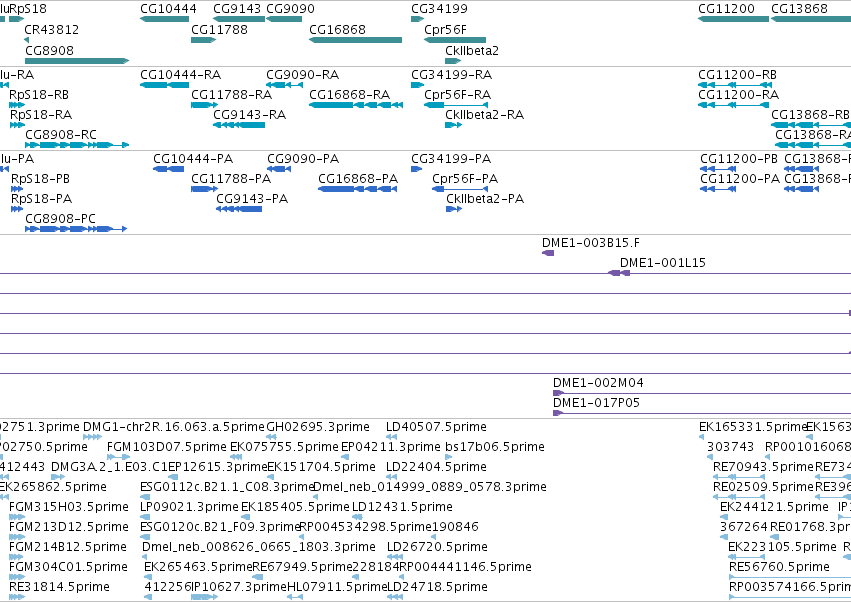This screenshot has height=602, width=851.
Task: Click EST LD40507.5prime
Action: pyautogui.click(x=391, y=437)
